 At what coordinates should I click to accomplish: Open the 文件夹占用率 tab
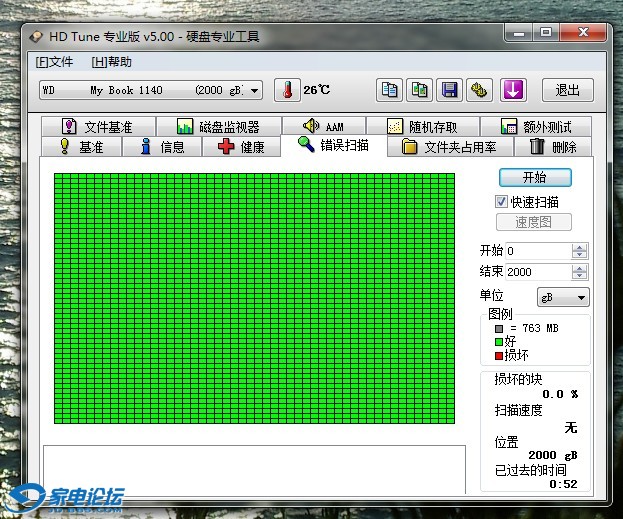click(449, 147)
